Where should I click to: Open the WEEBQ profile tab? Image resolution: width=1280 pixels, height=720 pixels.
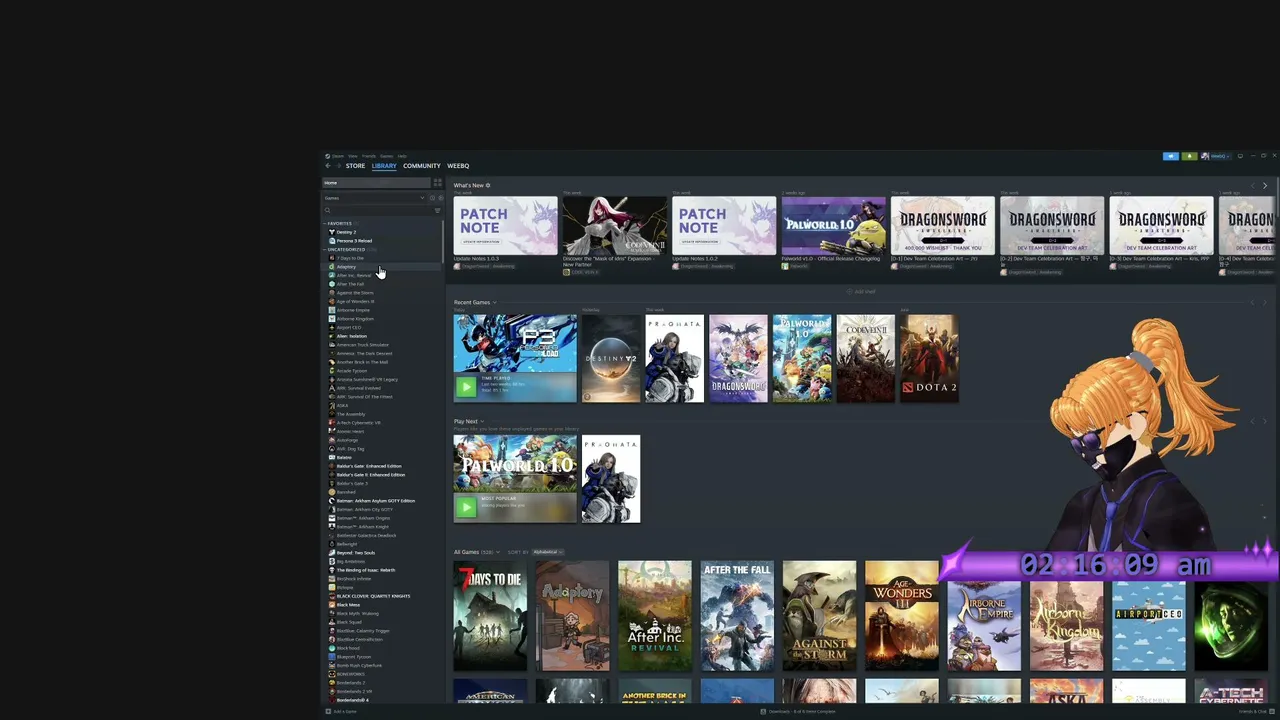pyautogui.click(x=458, y=166)
